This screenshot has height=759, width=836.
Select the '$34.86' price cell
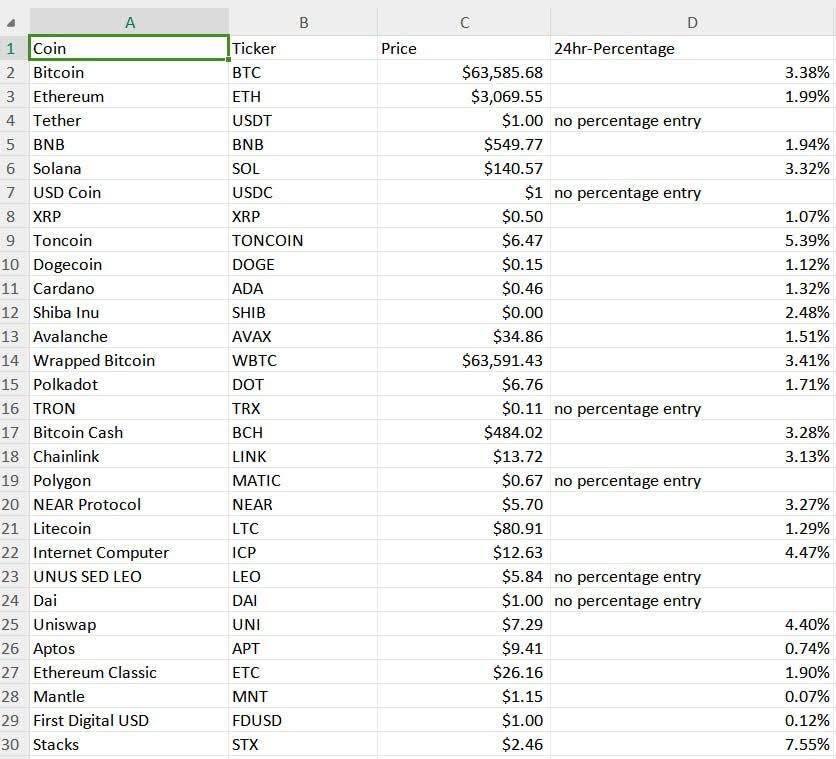pos(464,336)
